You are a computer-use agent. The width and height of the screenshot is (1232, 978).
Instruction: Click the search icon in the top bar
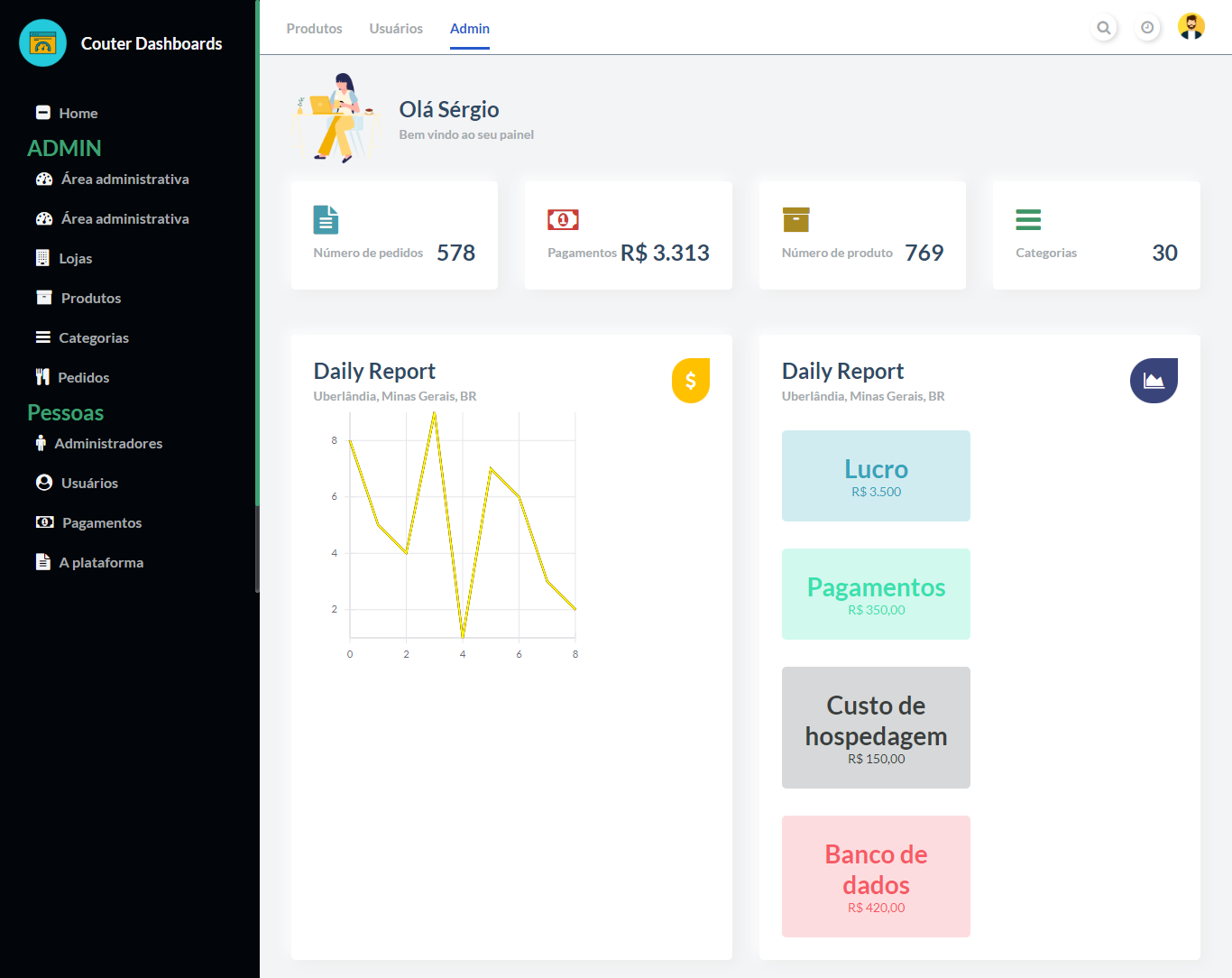pos(1104,27)
